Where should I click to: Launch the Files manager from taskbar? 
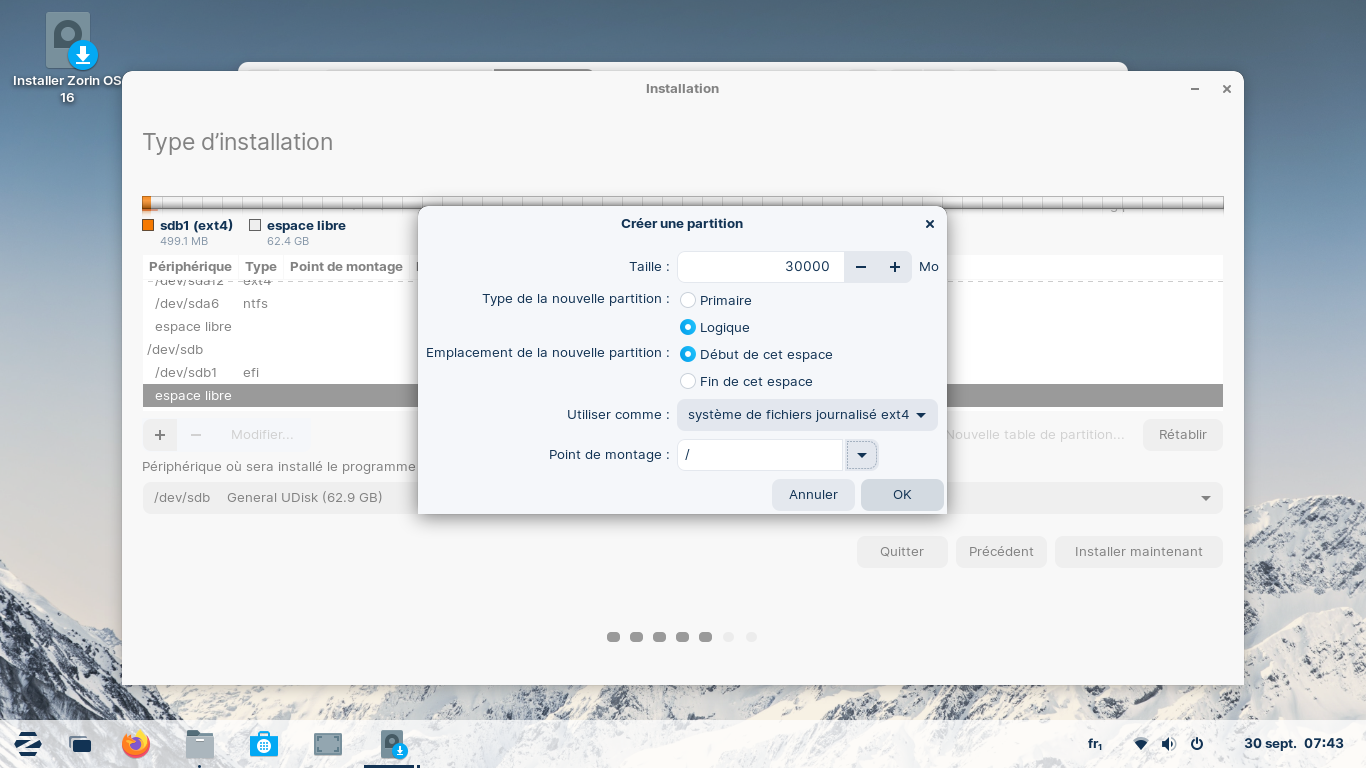200,744
